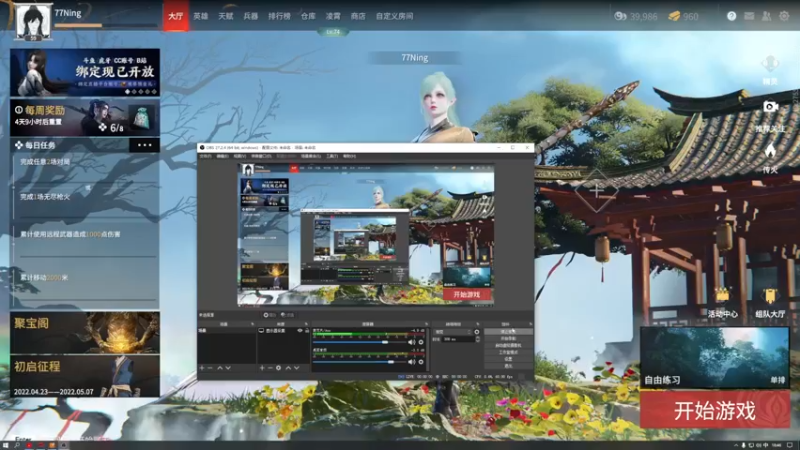The height and width of the screenshot is (450, 800).
Task: Open the 自定义房间 custom room tab
Action: click(x=394, y=16)
